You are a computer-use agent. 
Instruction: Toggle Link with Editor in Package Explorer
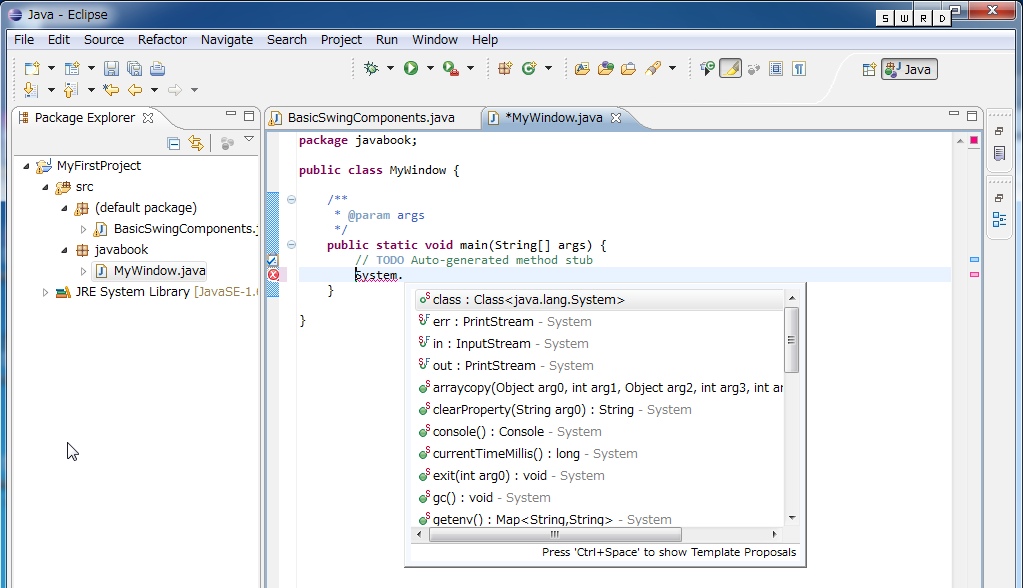[196, 143]
